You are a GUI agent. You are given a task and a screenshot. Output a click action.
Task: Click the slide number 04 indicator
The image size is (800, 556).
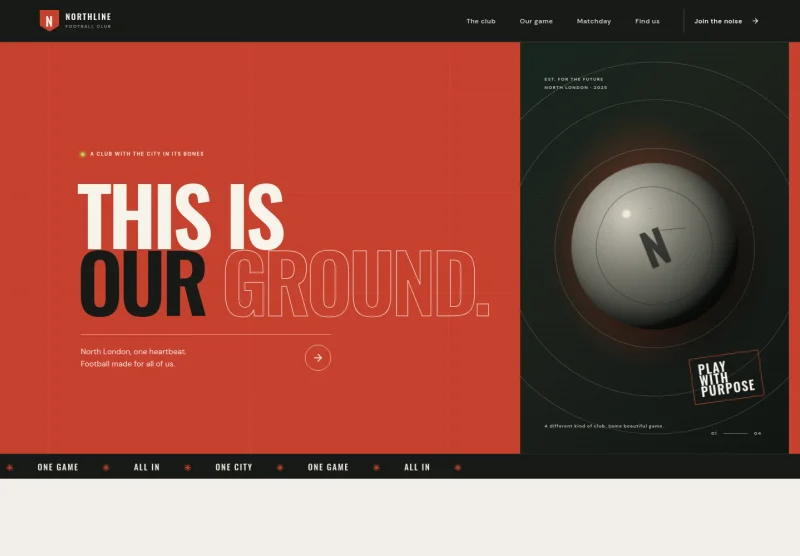point(757,434)
